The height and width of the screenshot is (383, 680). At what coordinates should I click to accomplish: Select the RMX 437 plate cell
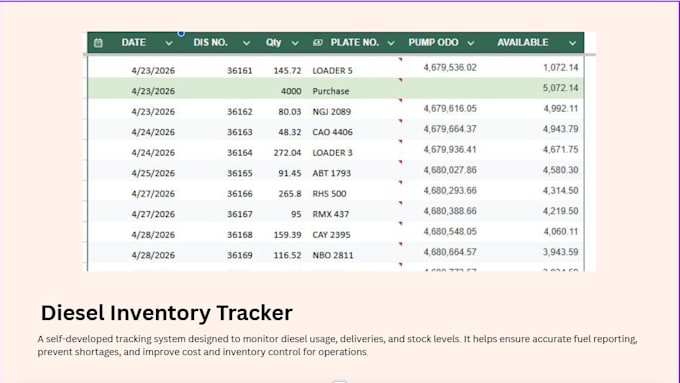coord(331,214)
